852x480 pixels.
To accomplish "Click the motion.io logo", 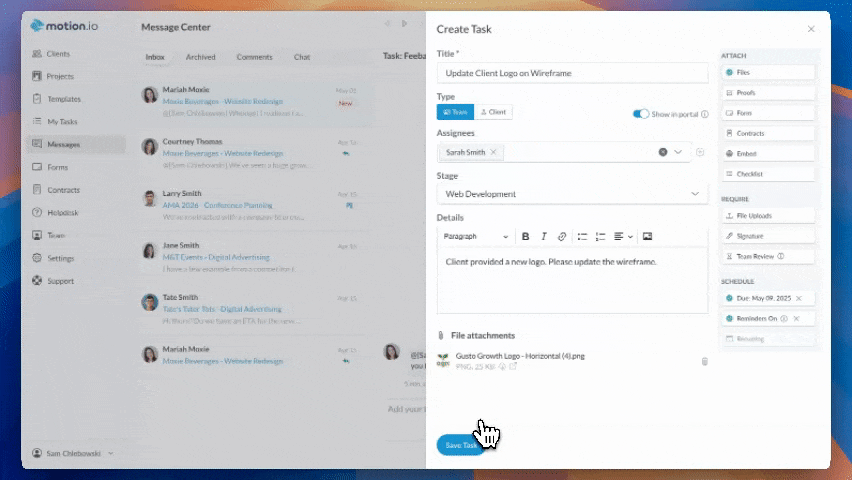I will point(64,26).
